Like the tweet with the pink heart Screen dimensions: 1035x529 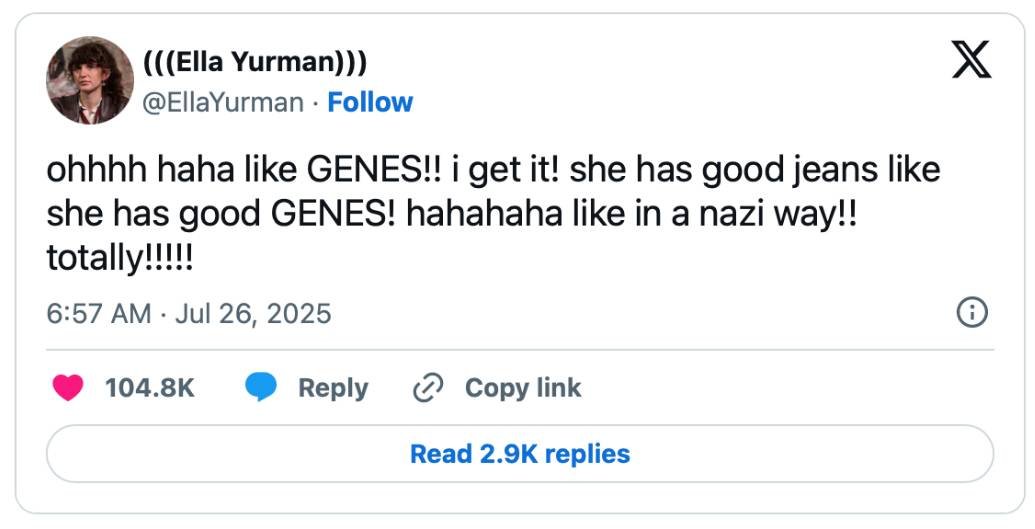click(x=68, y=388)
